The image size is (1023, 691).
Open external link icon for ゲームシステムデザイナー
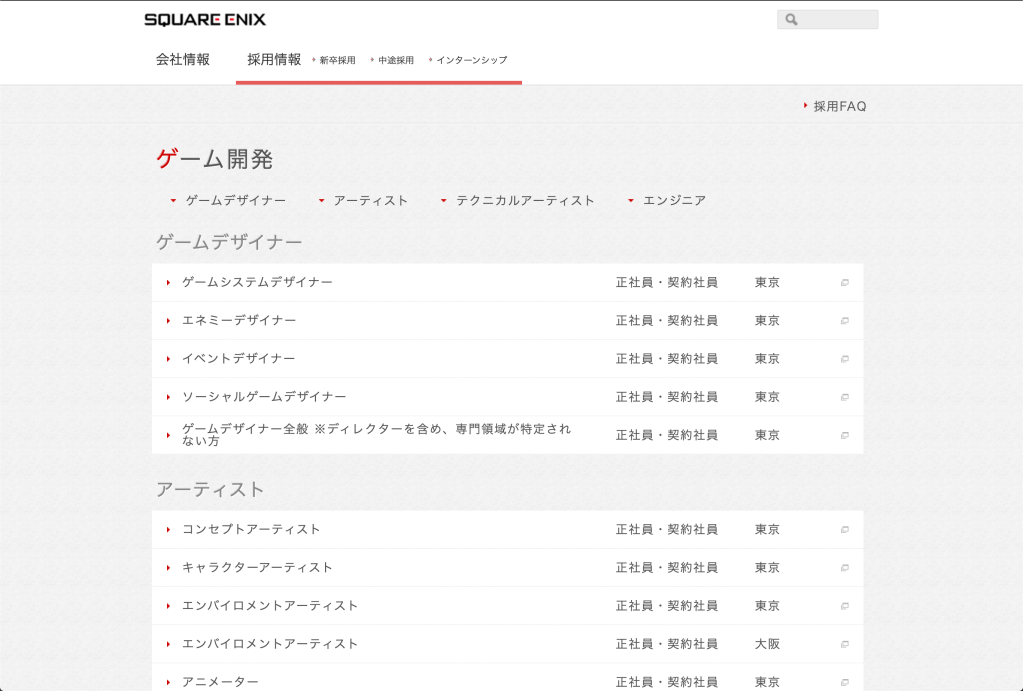845,283
